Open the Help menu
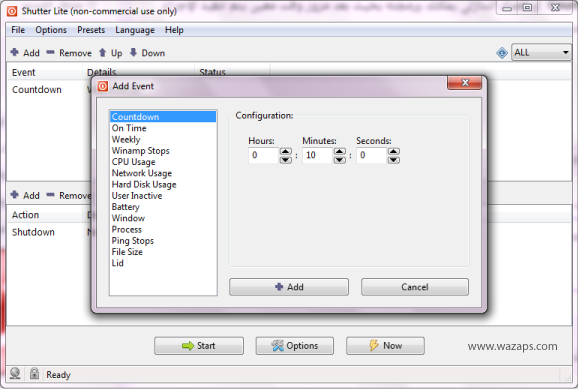The image size is (578, 389). 174,30
